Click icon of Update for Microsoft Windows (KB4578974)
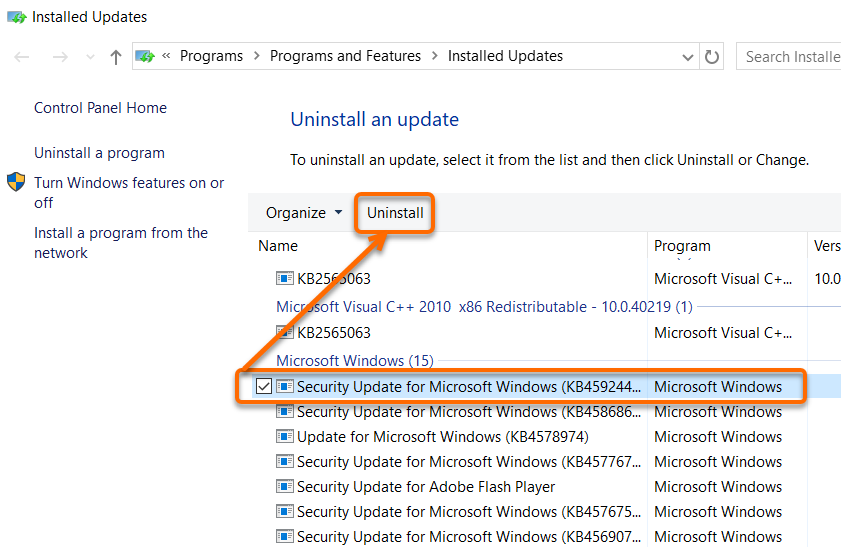 tap(285, 437)
